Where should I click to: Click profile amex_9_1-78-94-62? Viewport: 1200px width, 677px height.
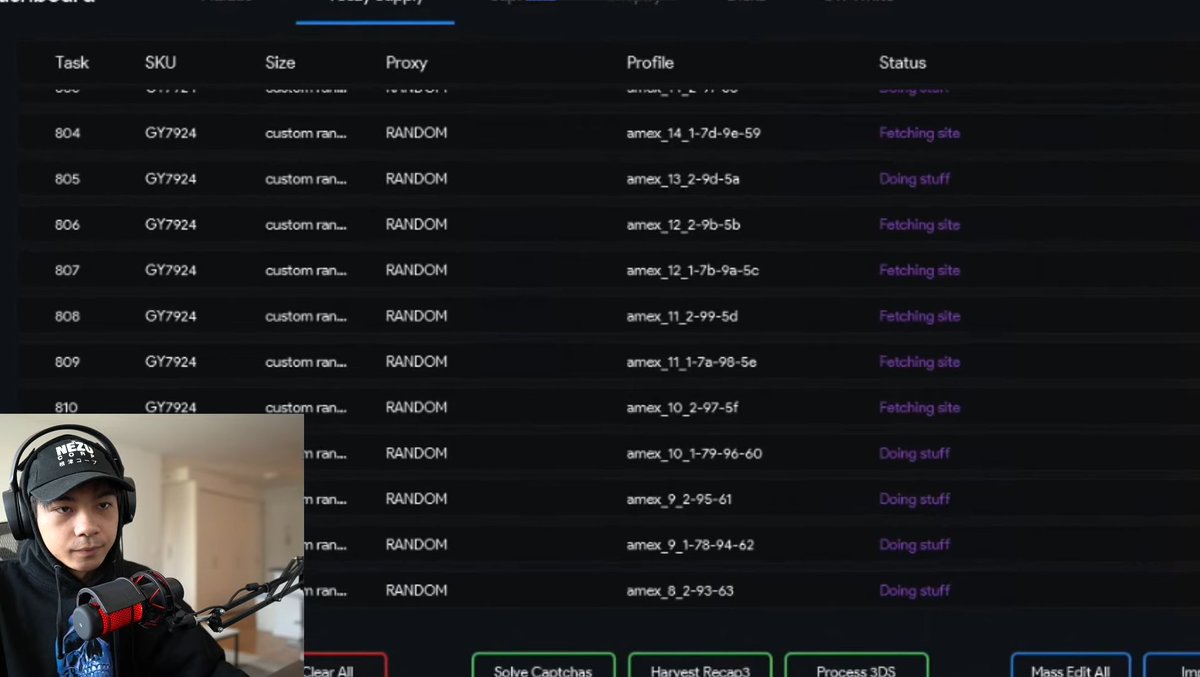[x=690, y=545]
